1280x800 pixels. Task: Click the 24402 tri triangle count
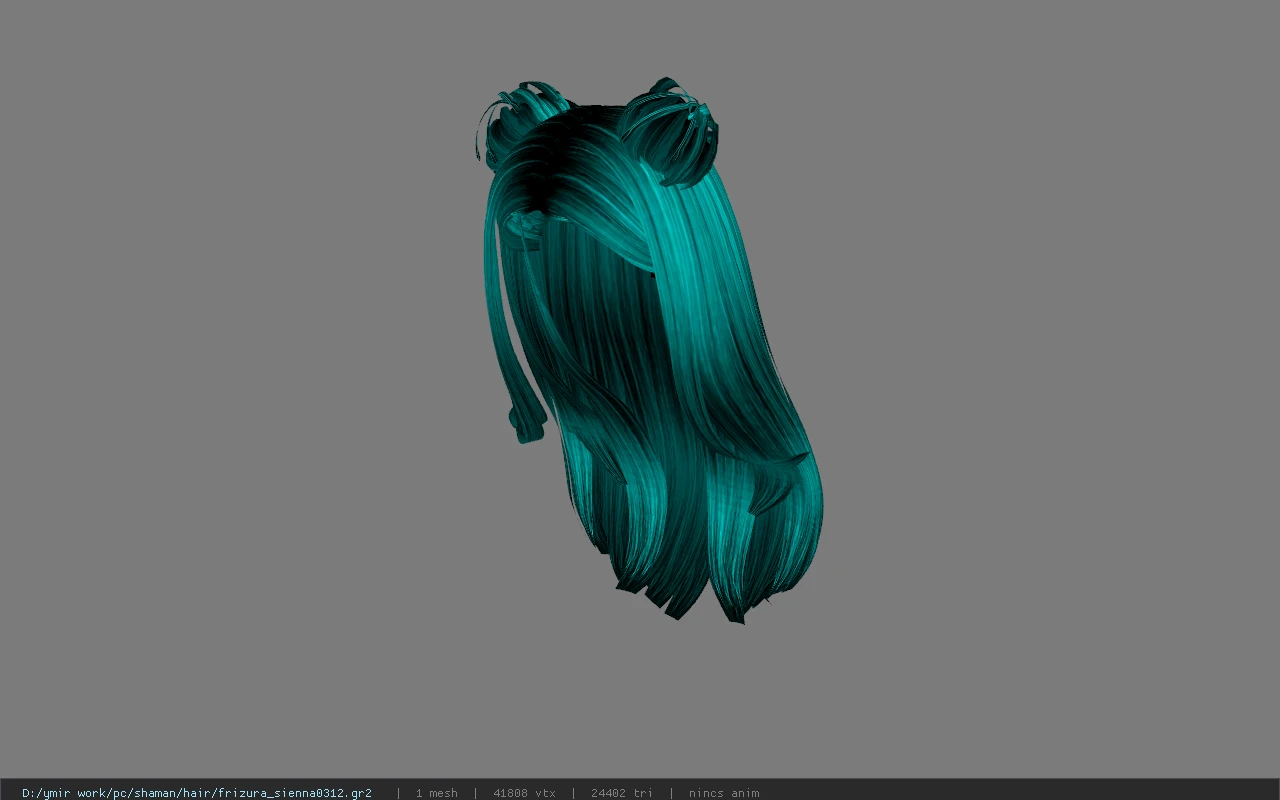coord(621,793)
